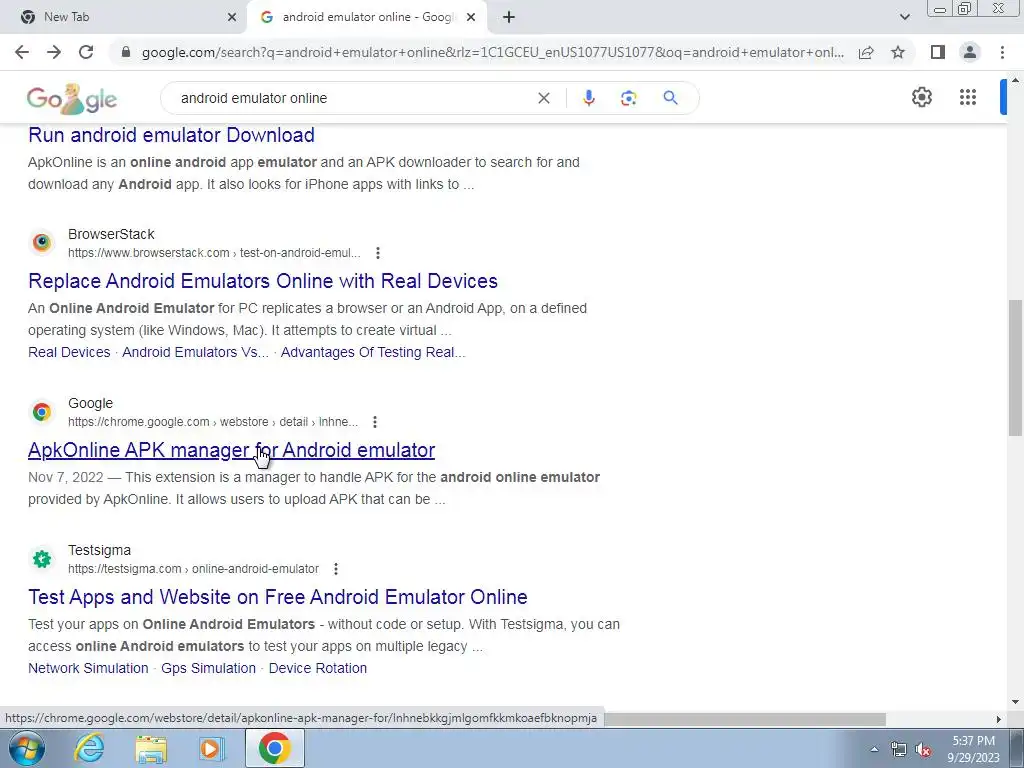The image size is (1024, 768).
Task: Open the tab search dropdown arrow
Action: pyautogui.click(x=904, y=17)
